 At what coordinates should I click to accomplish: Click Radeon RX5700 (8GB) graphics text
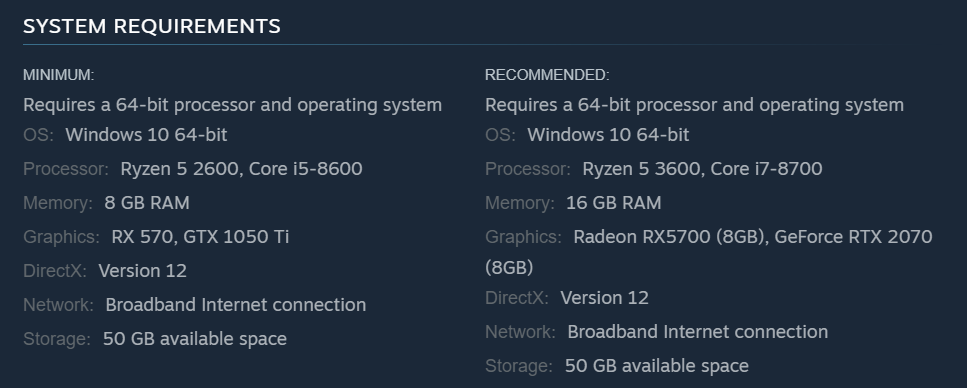click(669, 237)
